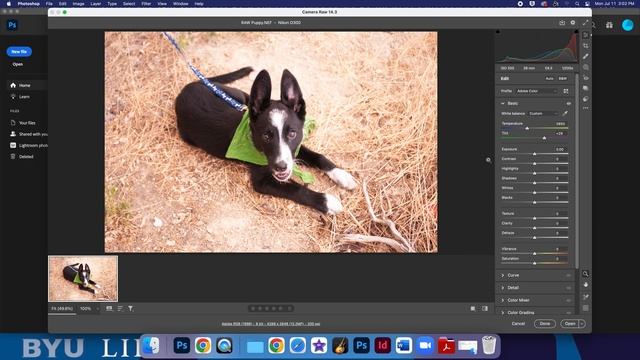
Task: Open the Image menu
Action: (x=78, y=4)
